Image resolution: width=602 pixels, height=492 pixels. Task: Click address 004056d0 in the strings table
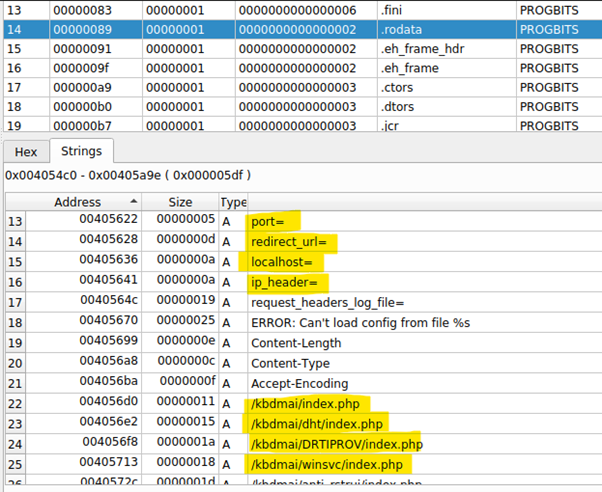pos(107,403)
